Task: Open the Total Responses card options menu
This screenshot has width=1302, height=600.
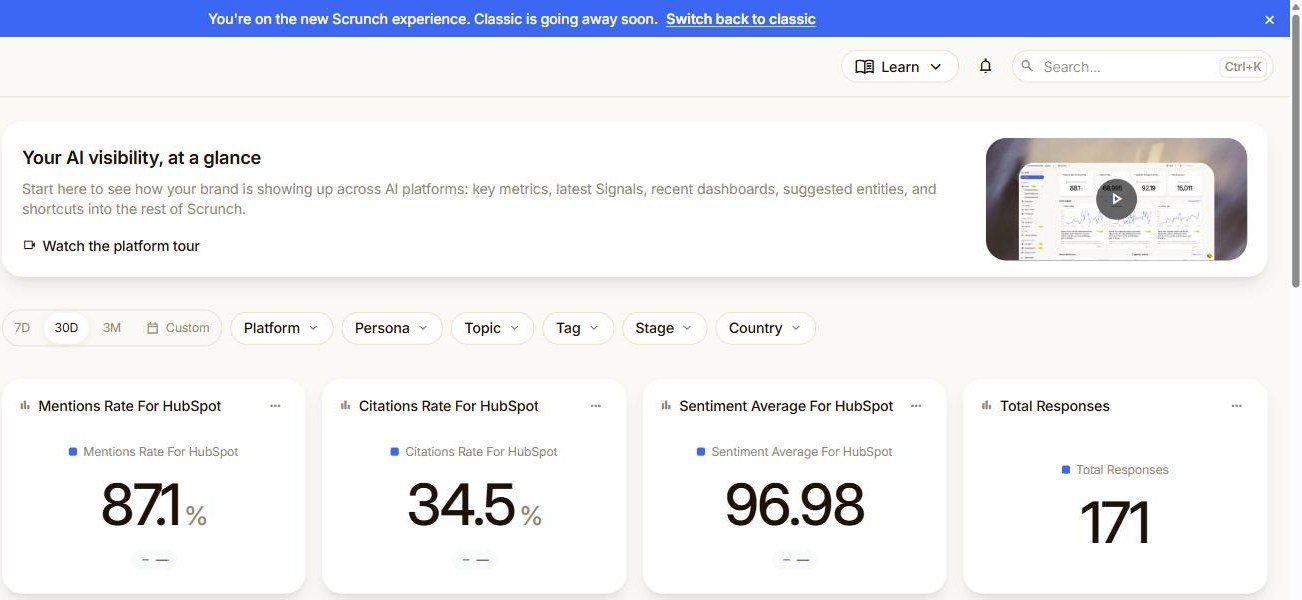Action: (1237, 406)
